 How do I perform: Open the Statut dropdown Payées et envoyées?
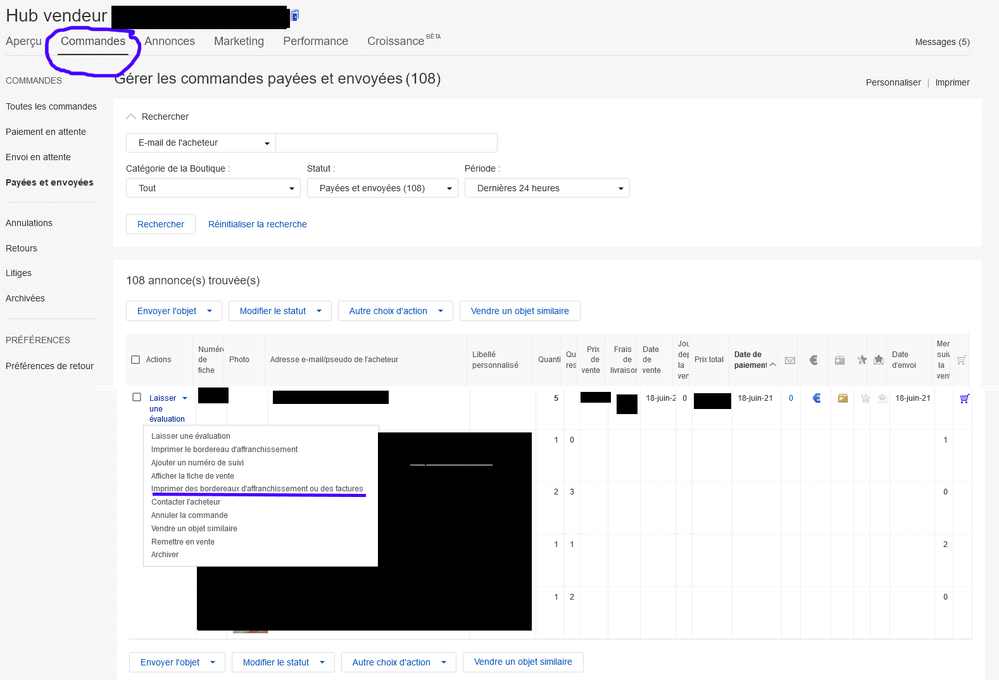coord(382,188)
